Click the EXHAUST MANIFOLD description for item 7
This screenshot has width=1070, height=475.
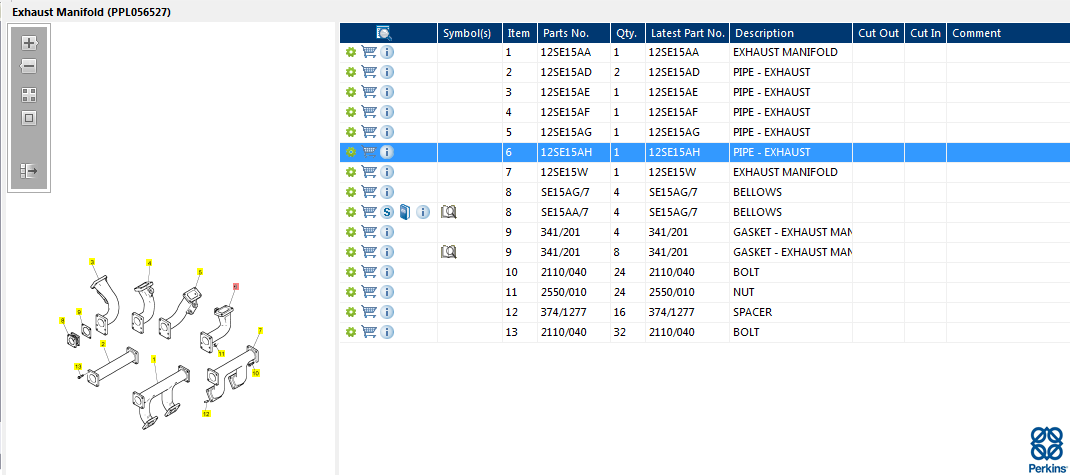click(x=791, y=172)
